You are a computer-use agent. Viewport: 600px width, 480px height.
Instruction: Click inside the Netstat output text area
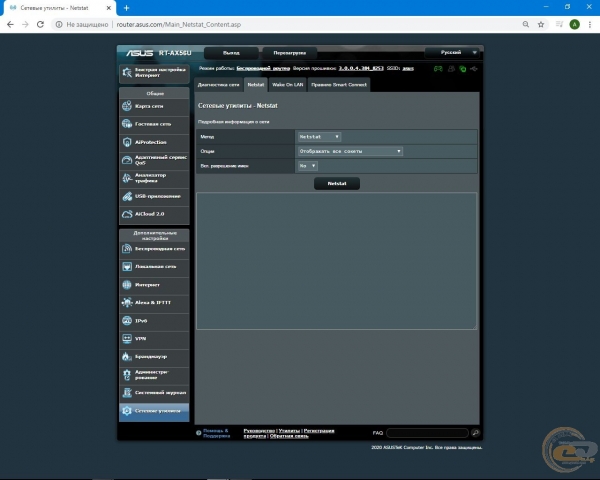coord(337,261)
